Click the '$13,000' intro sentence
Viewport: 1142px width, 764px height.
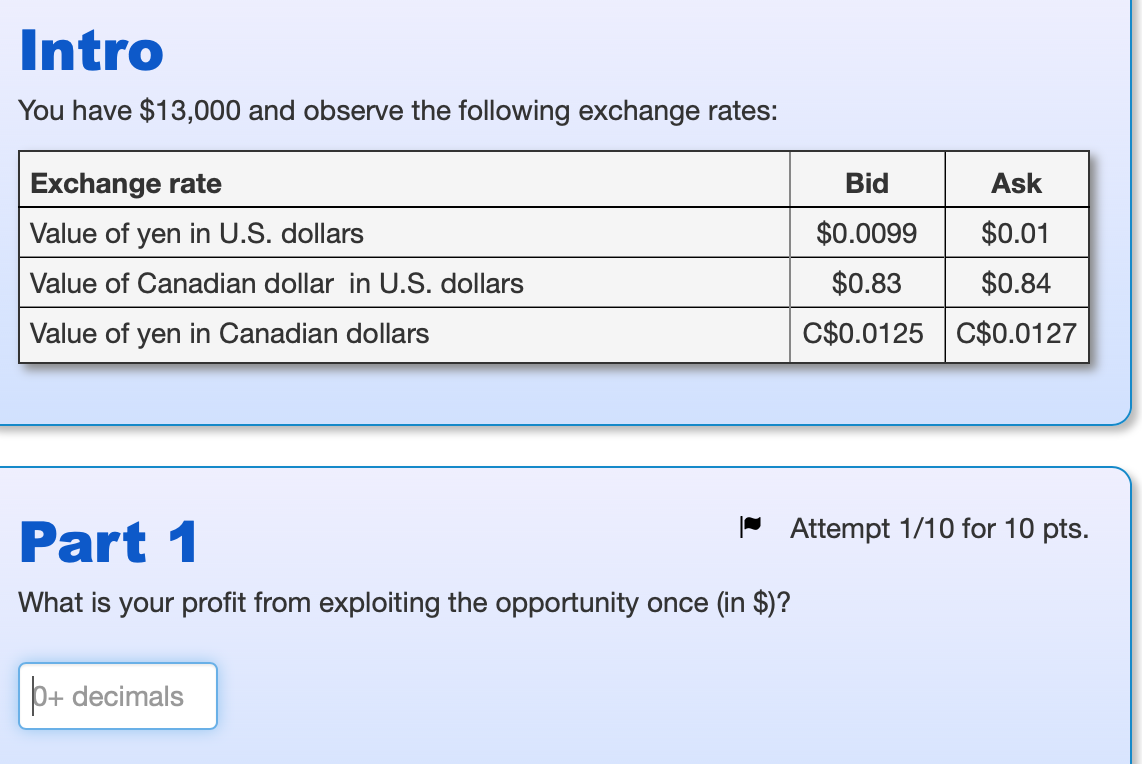(398, 111)
